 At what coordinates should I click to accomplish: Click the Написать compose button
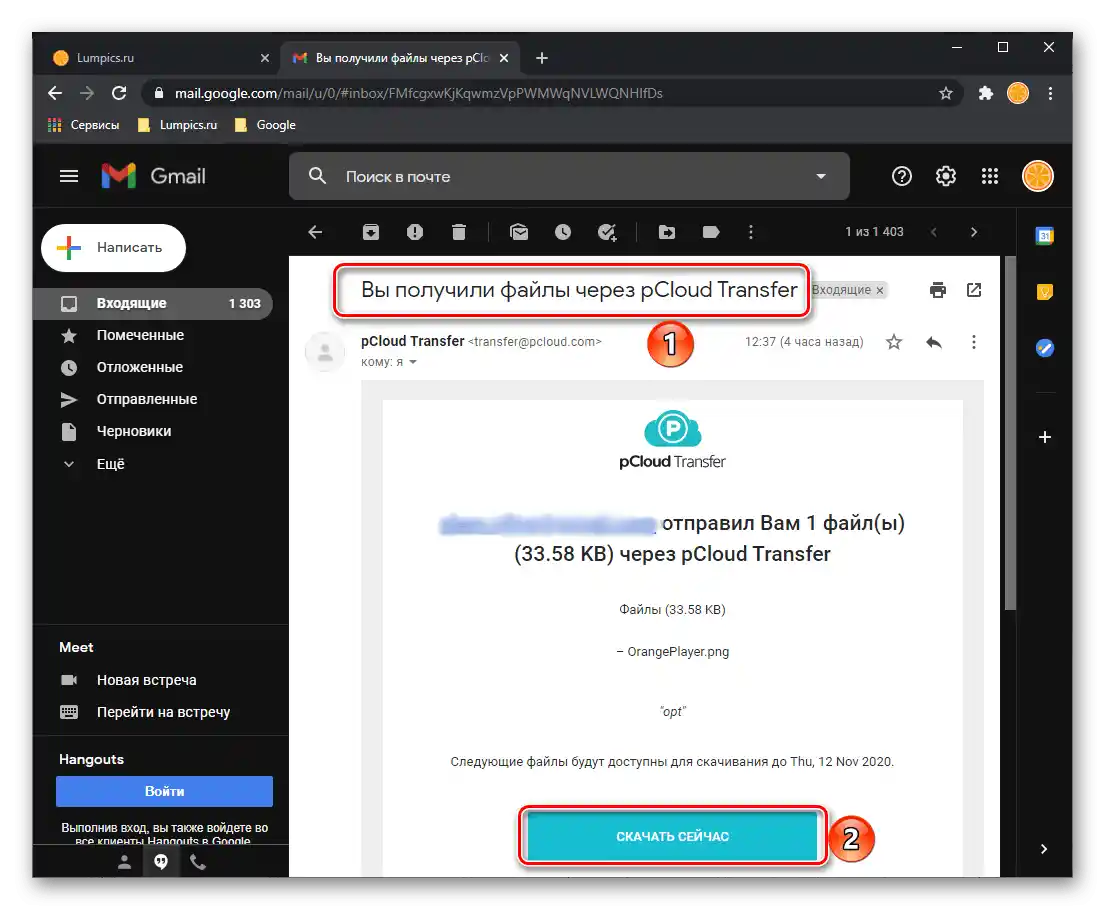point(113,247)
